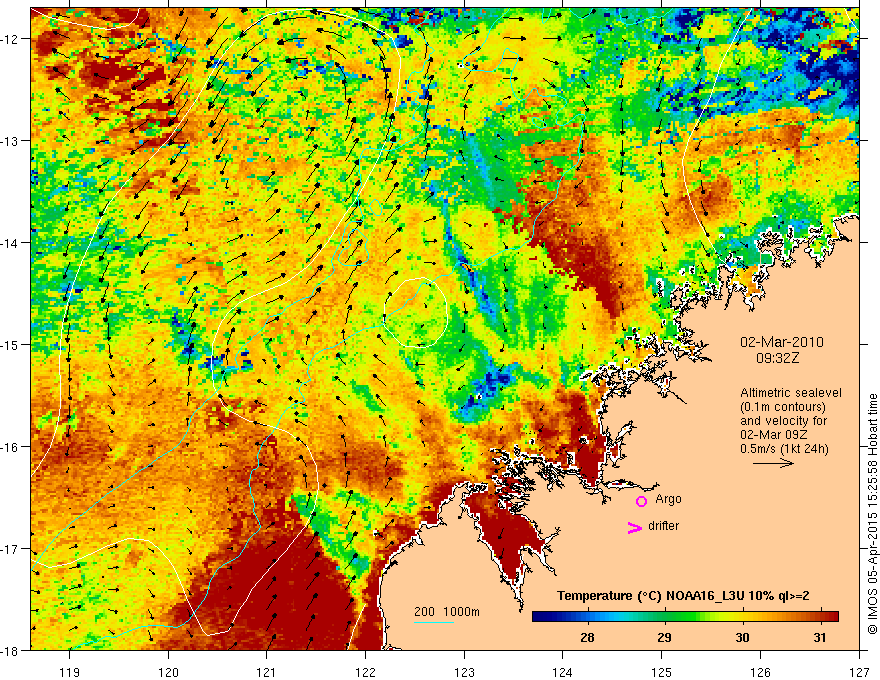Click the magenta Argo circle legend symbol
The height and width of the screenshot is (680, 880).
(641, 502)
